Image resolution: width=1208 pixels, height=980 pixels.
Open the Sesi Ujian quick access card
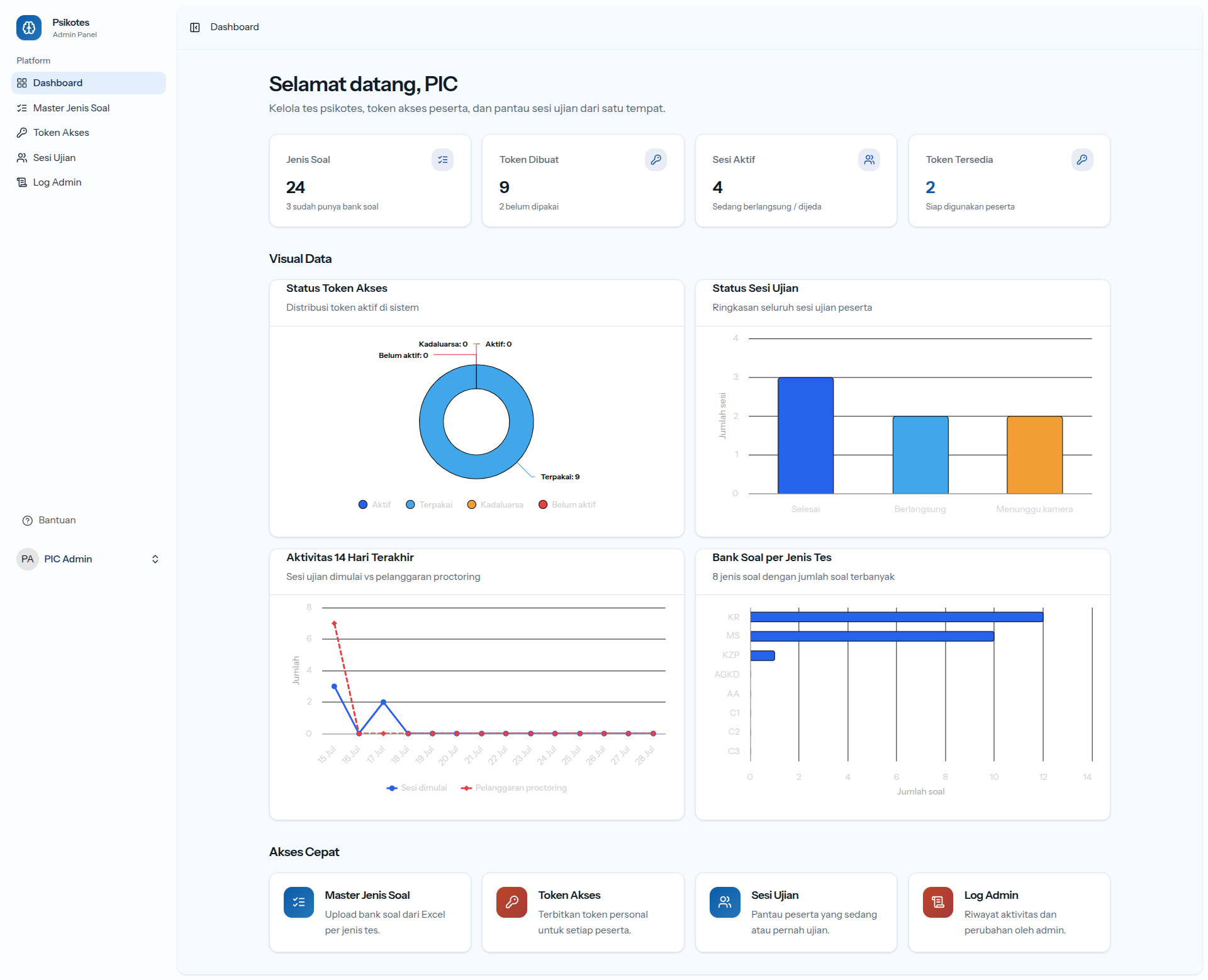[x=795, y=912]
